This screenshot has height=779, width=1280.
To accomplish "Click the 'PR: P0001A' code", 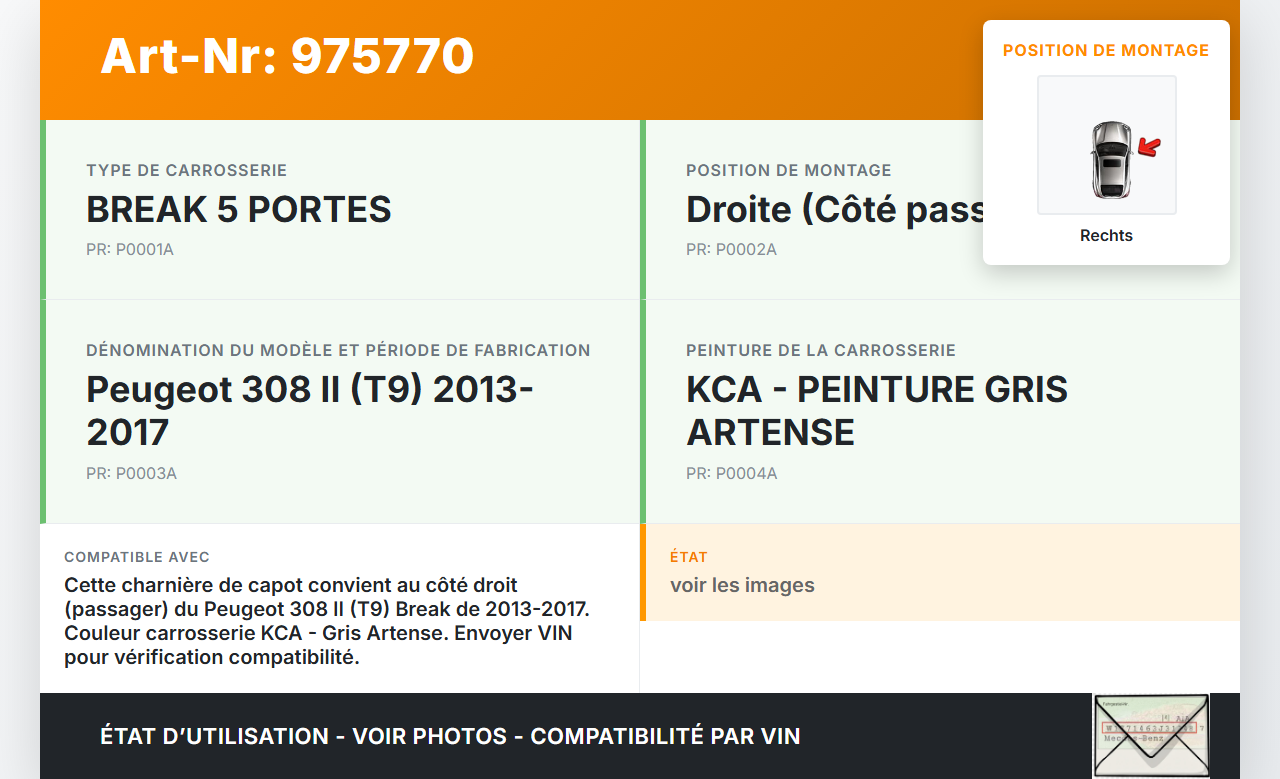I will pos(130,249).
